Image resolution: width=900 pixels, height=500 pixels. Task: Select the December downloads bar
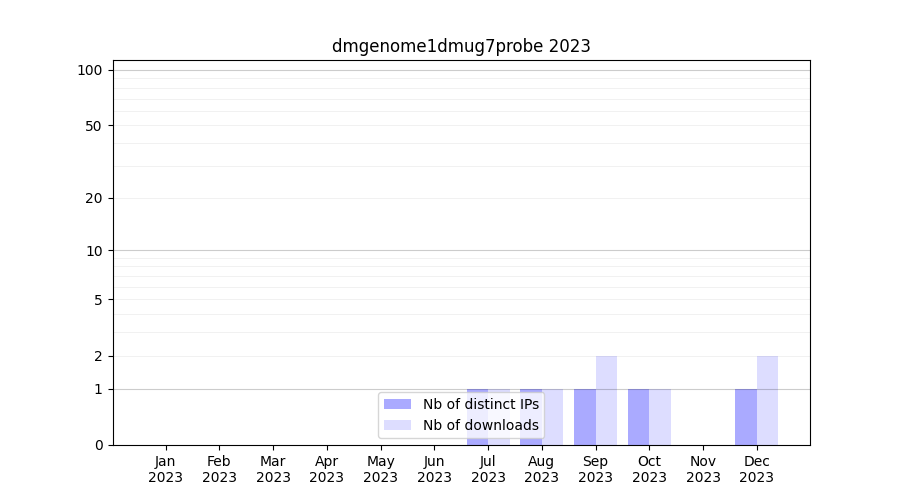pyautogui.click(x=767, y=400)
